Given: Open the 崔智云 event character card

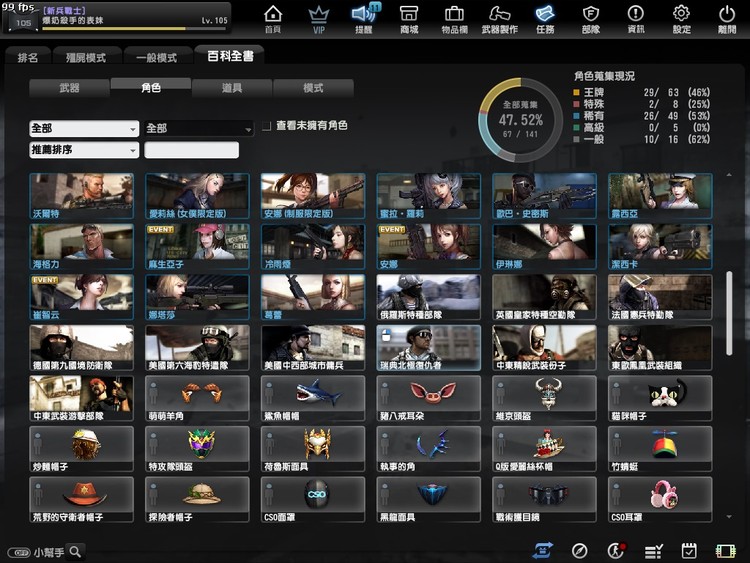Looking at the screenshot, I should (81, 297).
